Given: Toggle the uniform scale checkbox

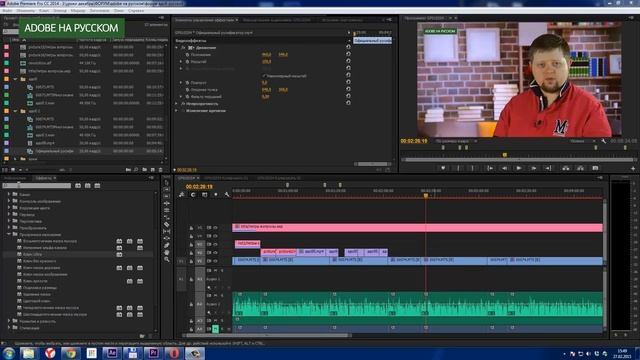Looking at the screenshot, I should 264,76.
